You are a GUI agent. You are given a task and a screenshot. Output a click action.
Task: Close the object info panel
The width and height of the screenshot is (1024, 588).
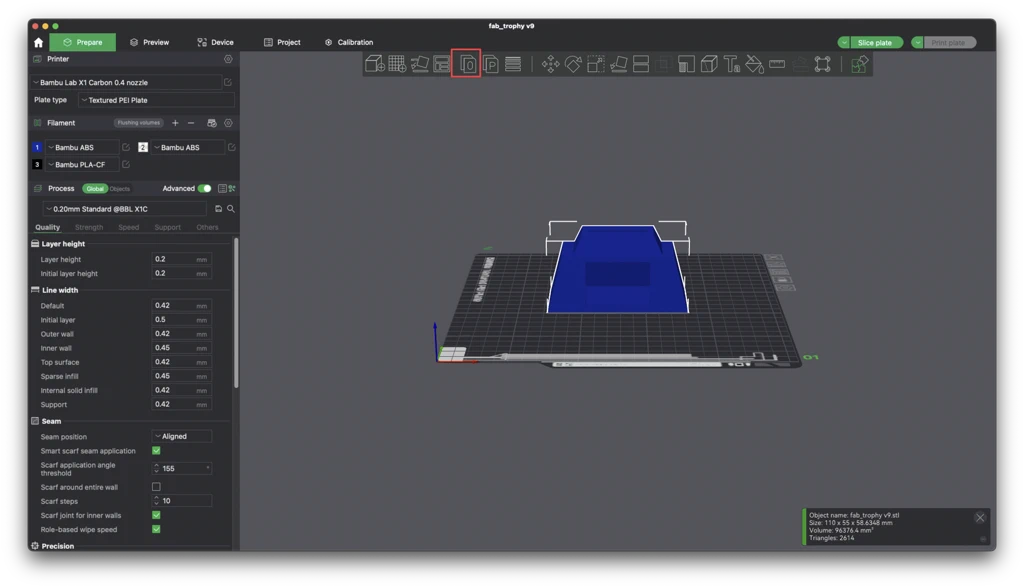(980, 517)
